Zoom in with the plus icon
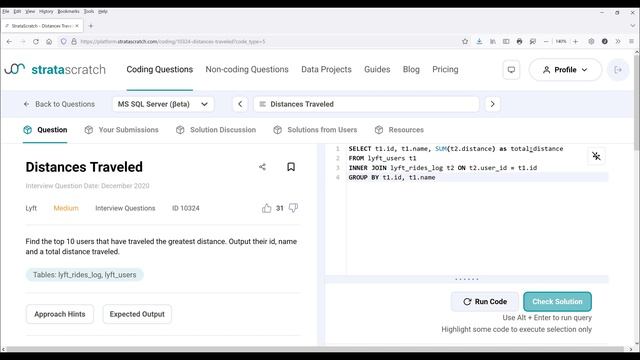 click(576, 42)
